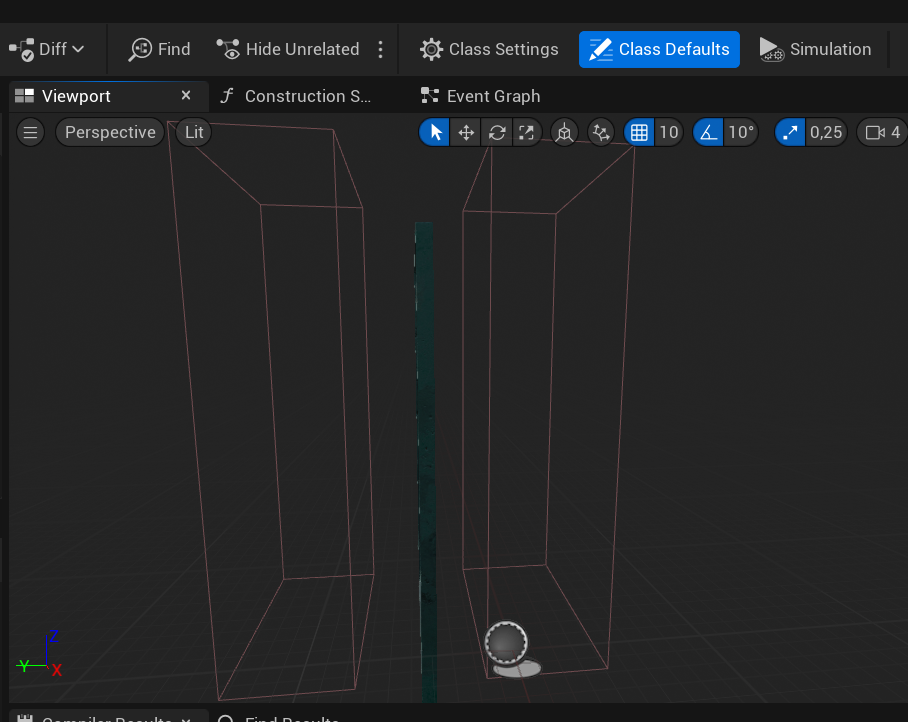Toggle grid snapping on or off

pos(638,132)
